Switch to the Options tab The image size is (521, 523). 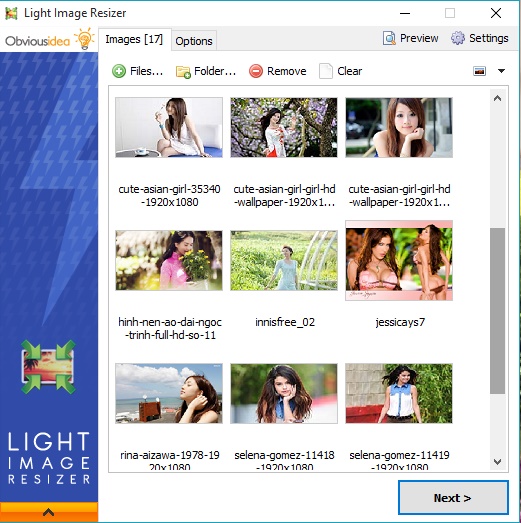tap(194, 41)
